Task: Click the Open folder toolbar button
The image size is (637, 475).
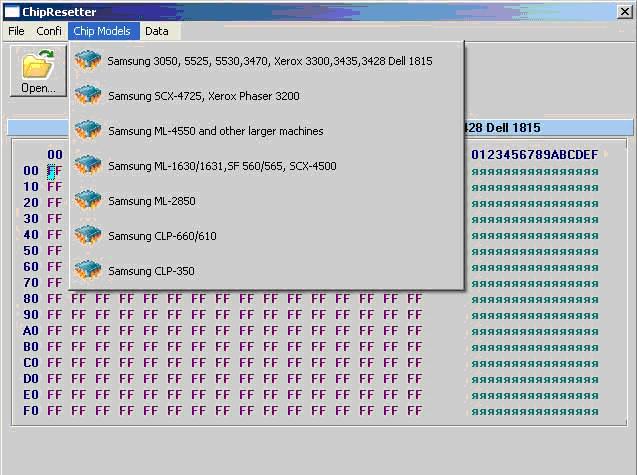Action: tap(38, 71)
